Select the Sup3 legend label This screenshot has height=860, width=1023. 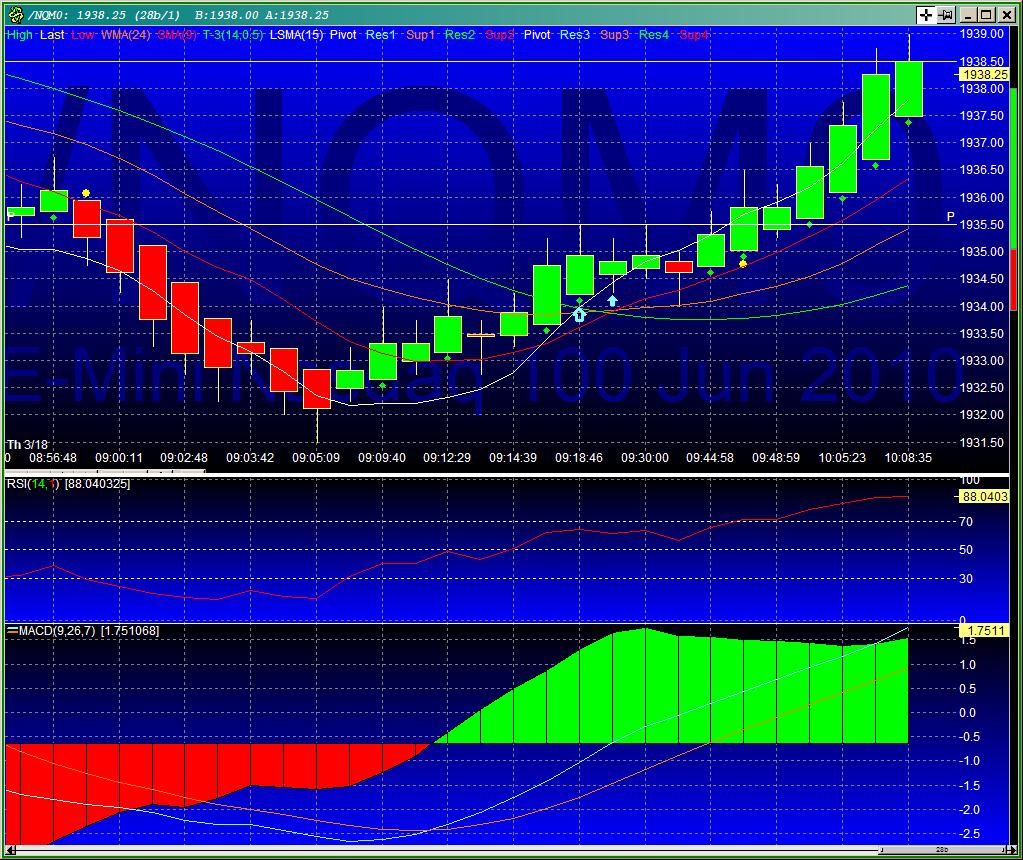(x=615, y=35)
